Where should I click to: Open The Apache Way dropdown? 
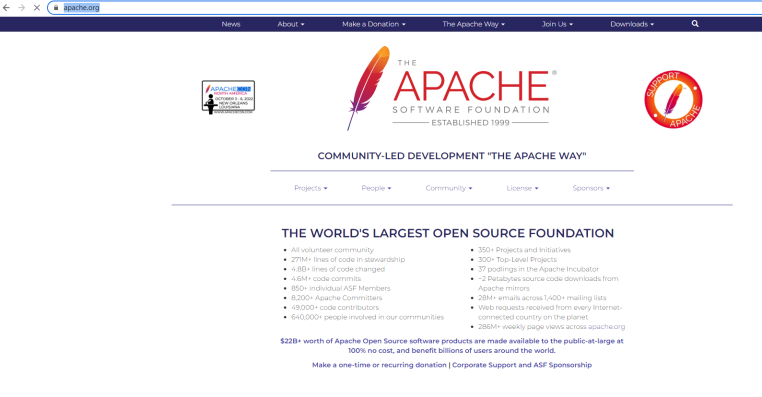coord(473,24)
